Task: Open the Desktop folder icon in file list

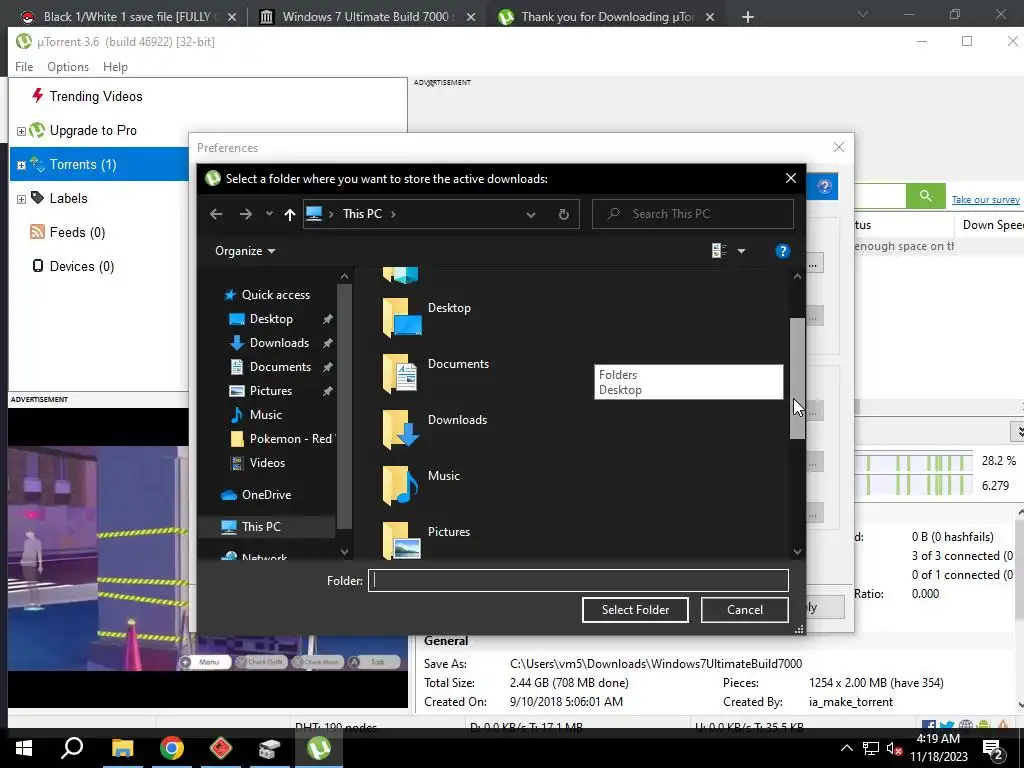Action: click(x=402, y=317)
